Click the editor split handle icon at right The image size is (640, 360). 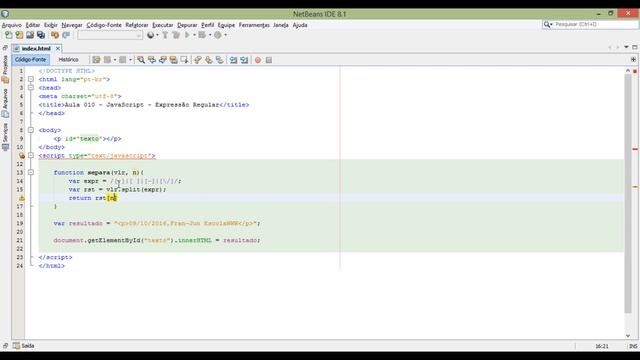pos(633,60)
